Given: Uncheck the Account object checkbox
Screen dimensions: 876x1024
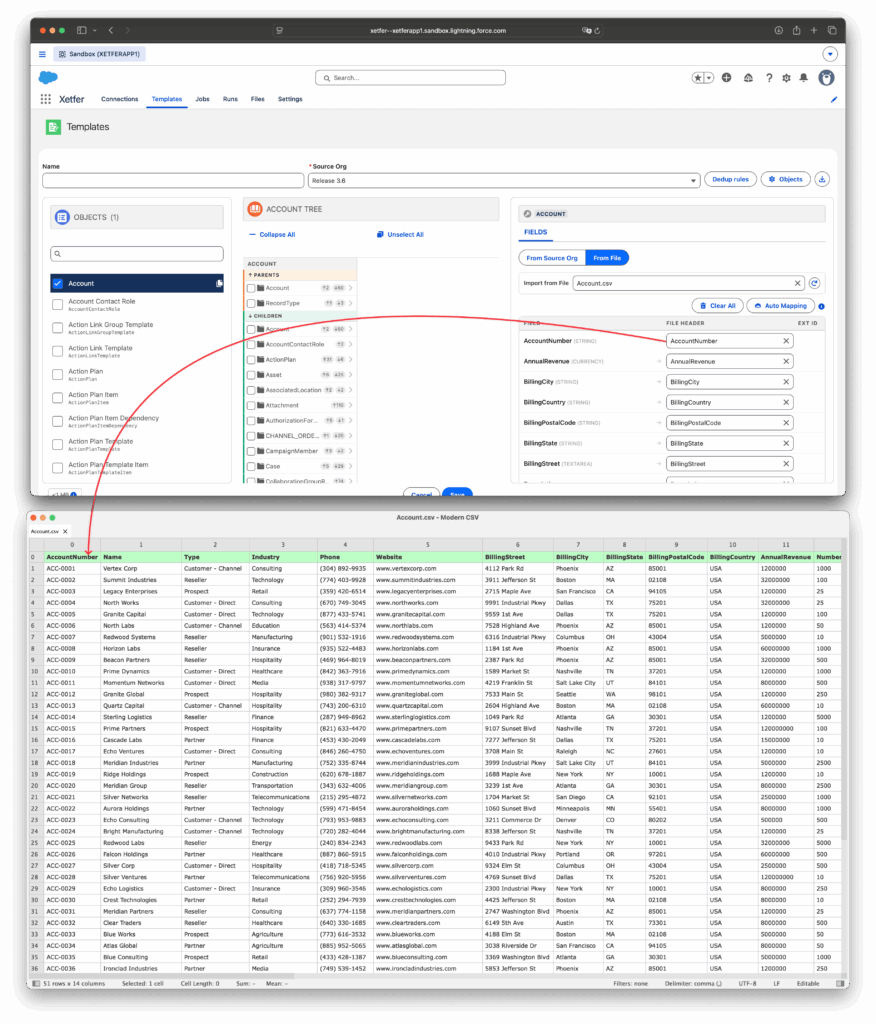Looking at the screenshot, I should point(57,283).
